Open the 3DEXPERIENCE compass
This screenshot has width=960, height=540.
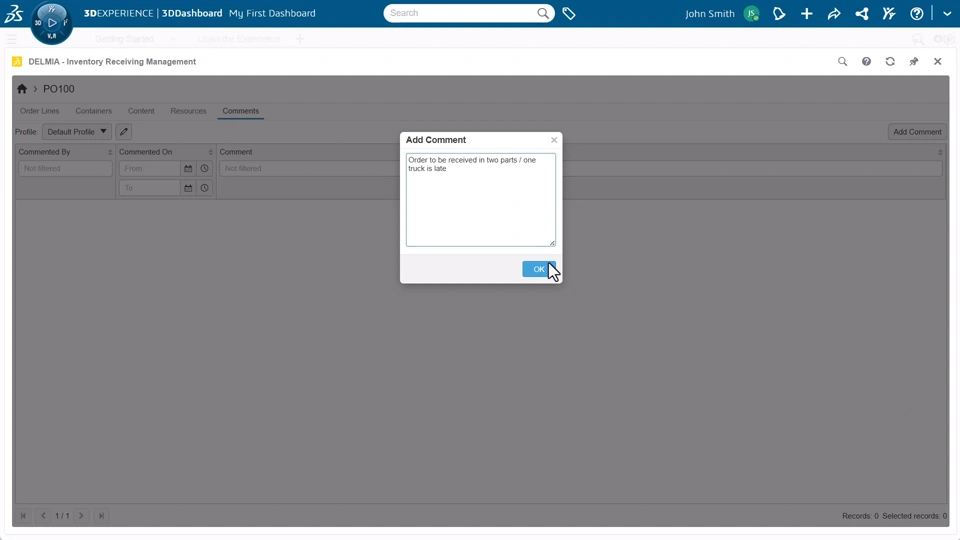pos(51,23)
